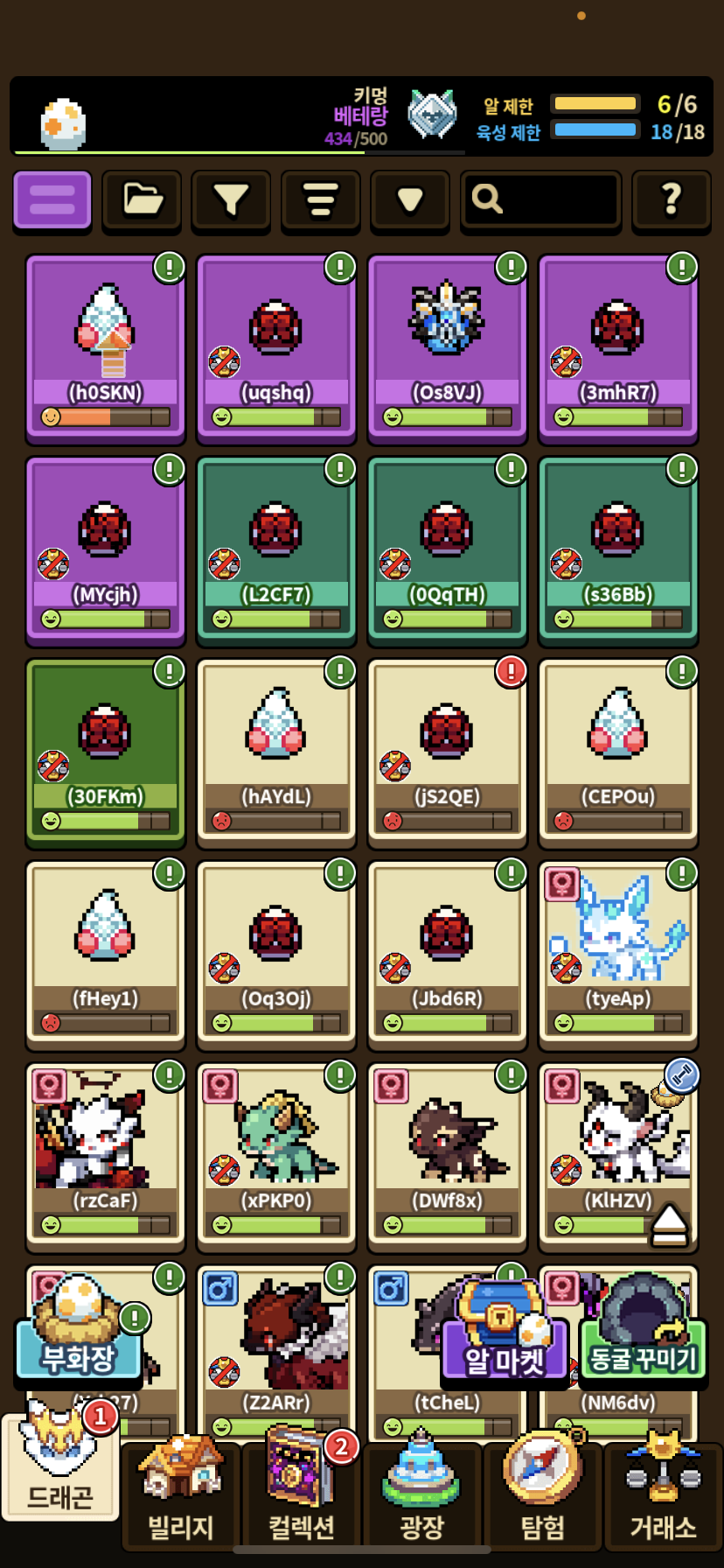Viewport: 724px width, 1568px height.
Task: Open 동굴 꾸미기 cave decoration
Action: pyautogui.click(x=643, y=1335)
